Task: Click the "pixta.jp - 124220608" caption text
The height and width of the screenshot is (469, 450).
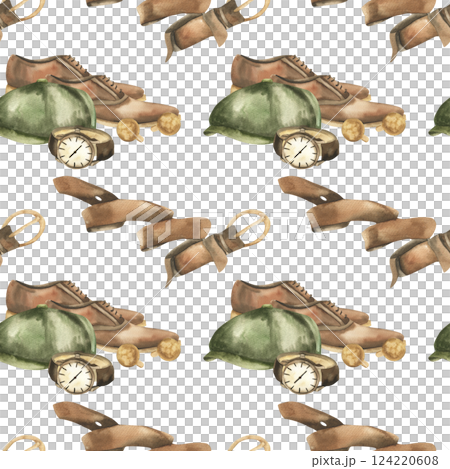Action: coord(375,461)
